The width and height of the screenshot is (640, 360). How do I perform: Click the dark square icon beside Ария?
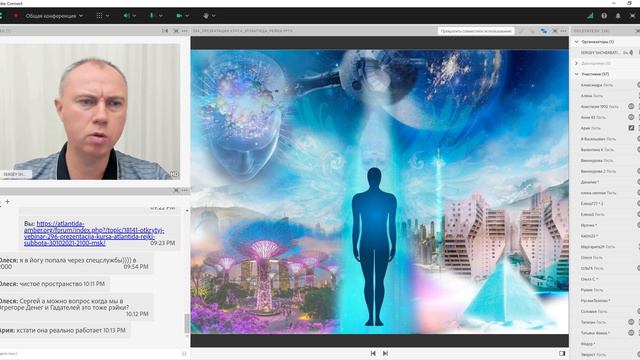click(631, 128)
